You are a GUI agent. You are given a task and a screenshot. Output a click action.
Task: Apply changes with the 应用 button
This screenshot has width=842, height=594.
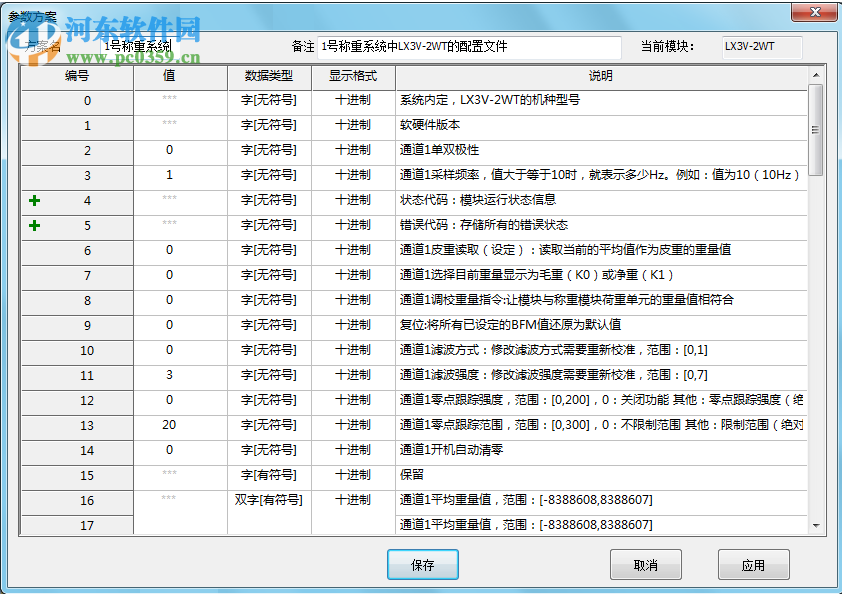coord(753,564)
